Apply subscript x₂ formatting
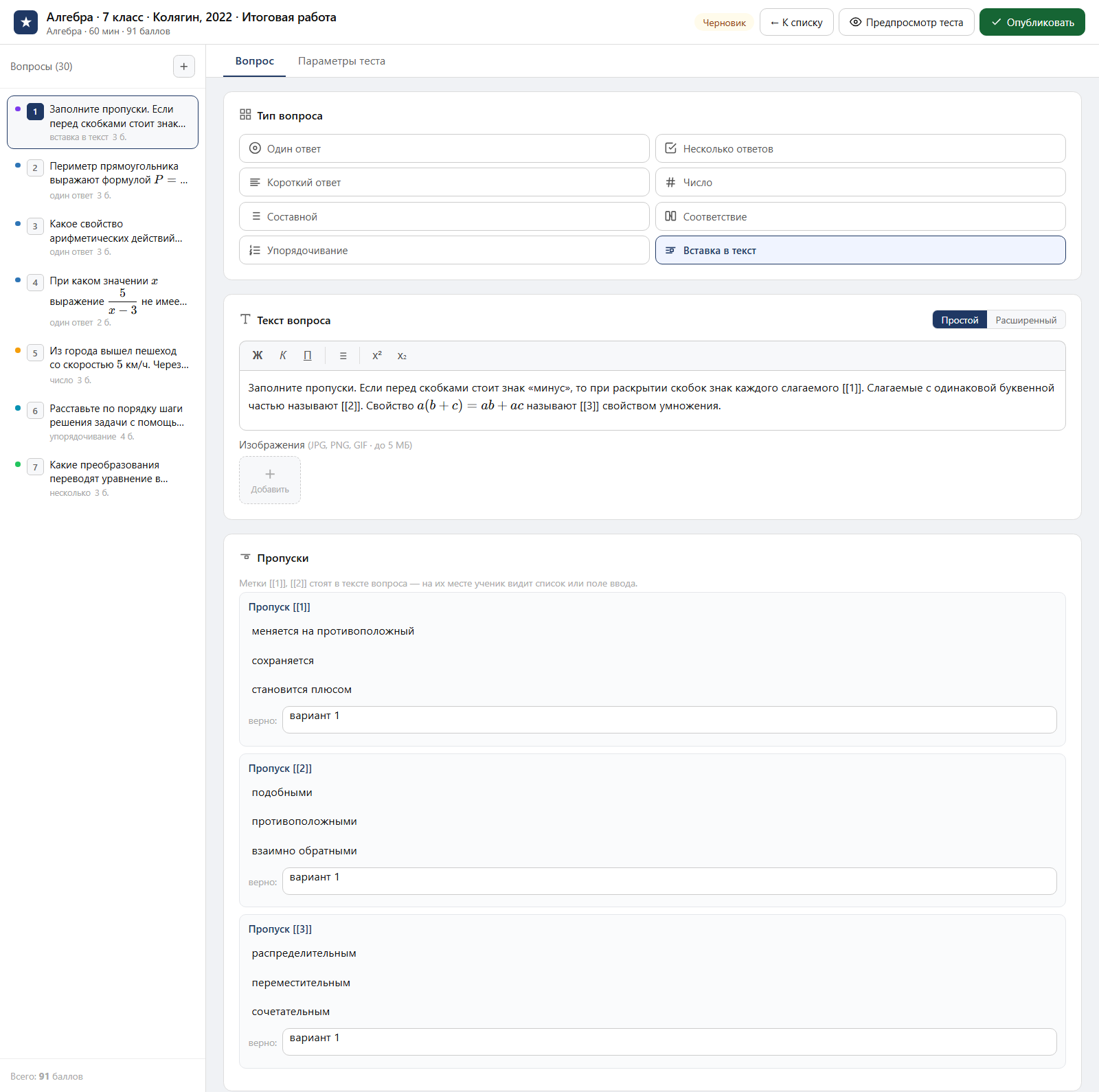This screenshot has width=1099, height=1092. tap(402, 356)
